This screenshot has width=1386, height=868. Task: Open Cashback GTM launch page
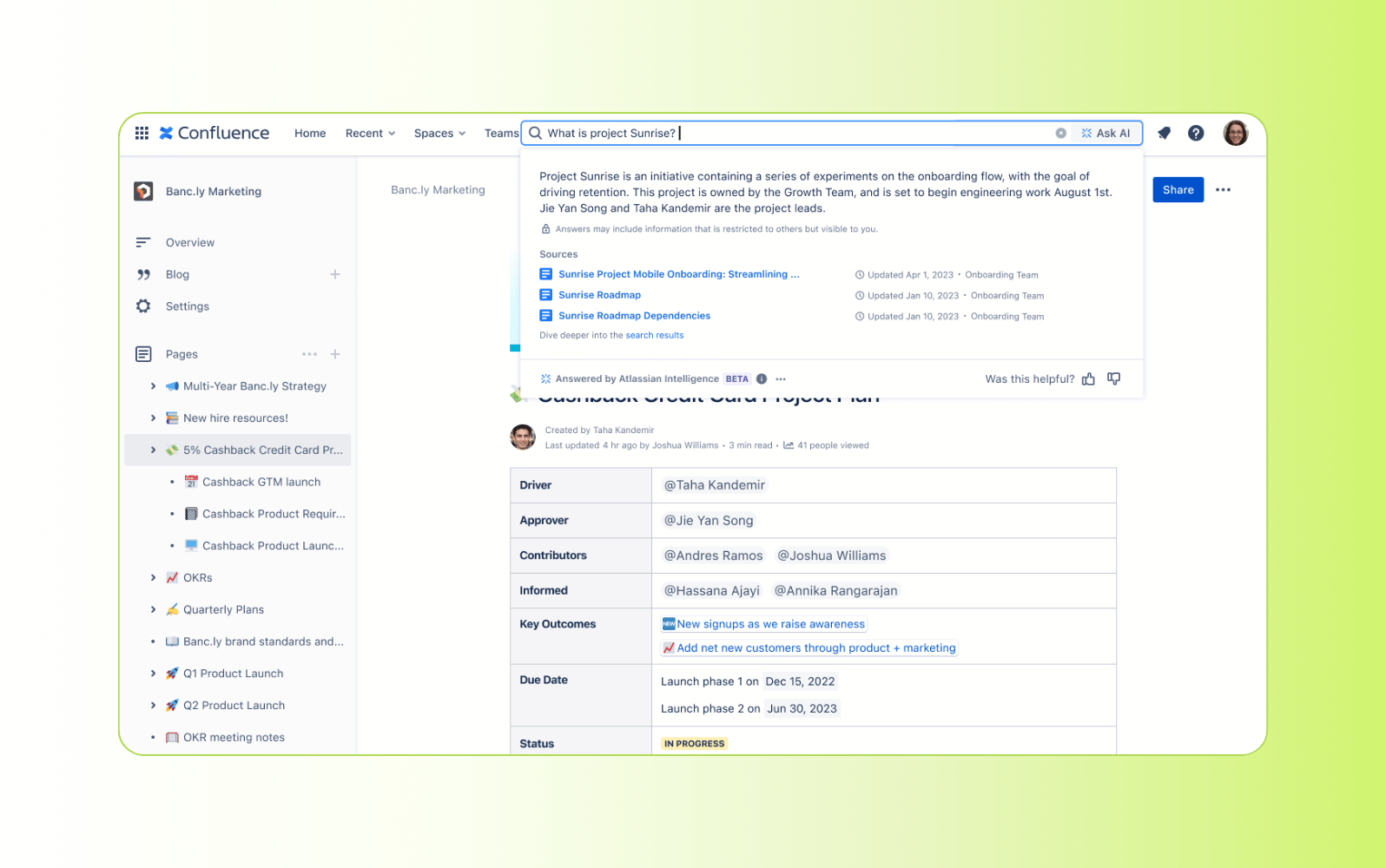click(261, 482)
